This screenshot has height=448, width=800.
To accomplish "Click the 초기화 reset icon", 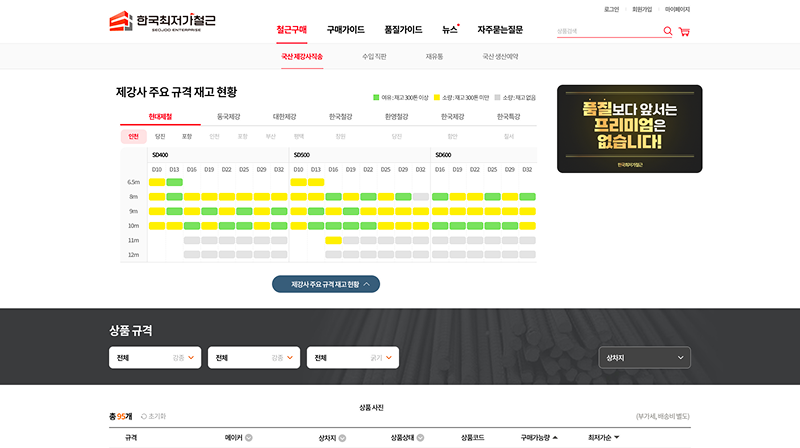I will coord(145,416).
